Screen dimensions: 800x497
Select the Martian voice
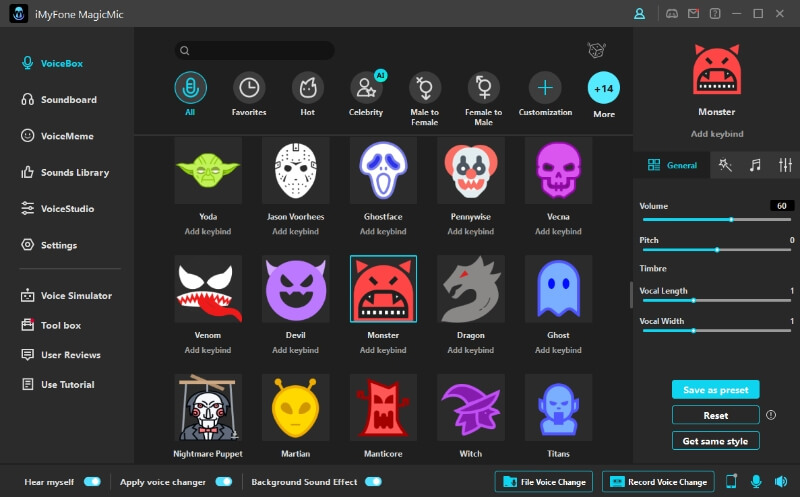295,408
